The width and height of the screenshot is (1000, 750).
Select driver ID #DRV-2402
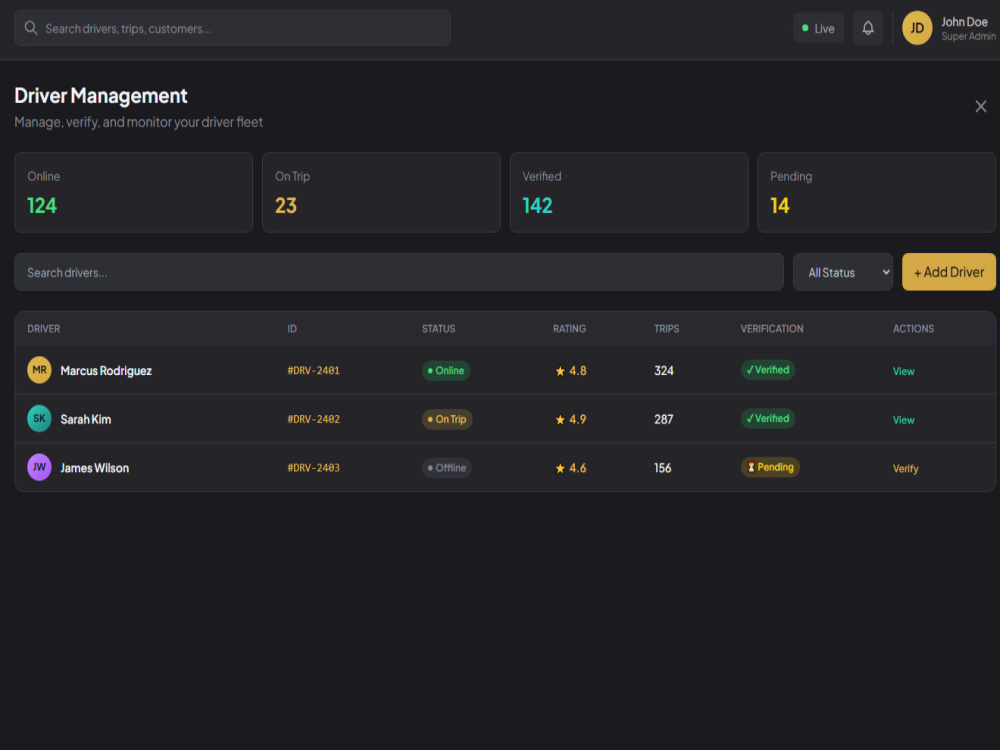point(313,419)
